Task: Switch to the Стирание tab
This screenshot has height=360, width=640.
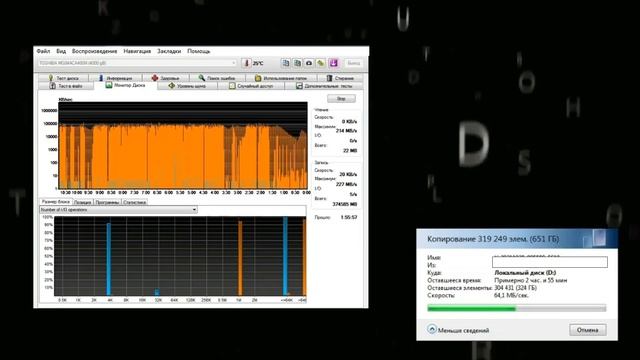Action: coord(340,78)
